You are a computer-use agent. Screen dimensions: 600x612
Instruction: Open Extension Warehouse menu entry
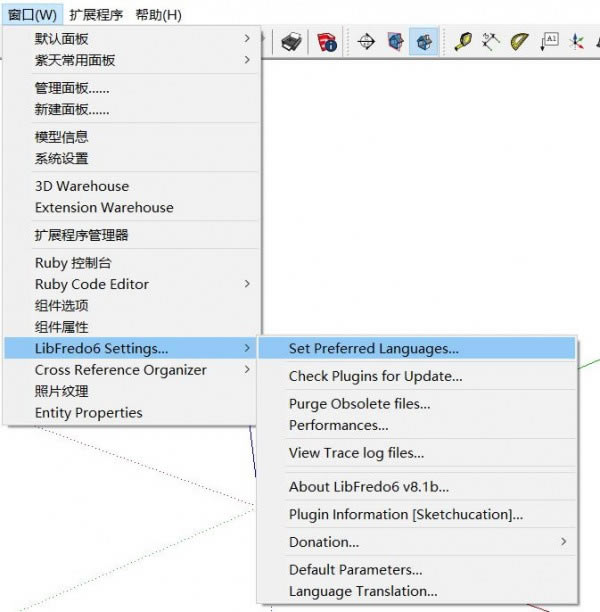(132, 208)
